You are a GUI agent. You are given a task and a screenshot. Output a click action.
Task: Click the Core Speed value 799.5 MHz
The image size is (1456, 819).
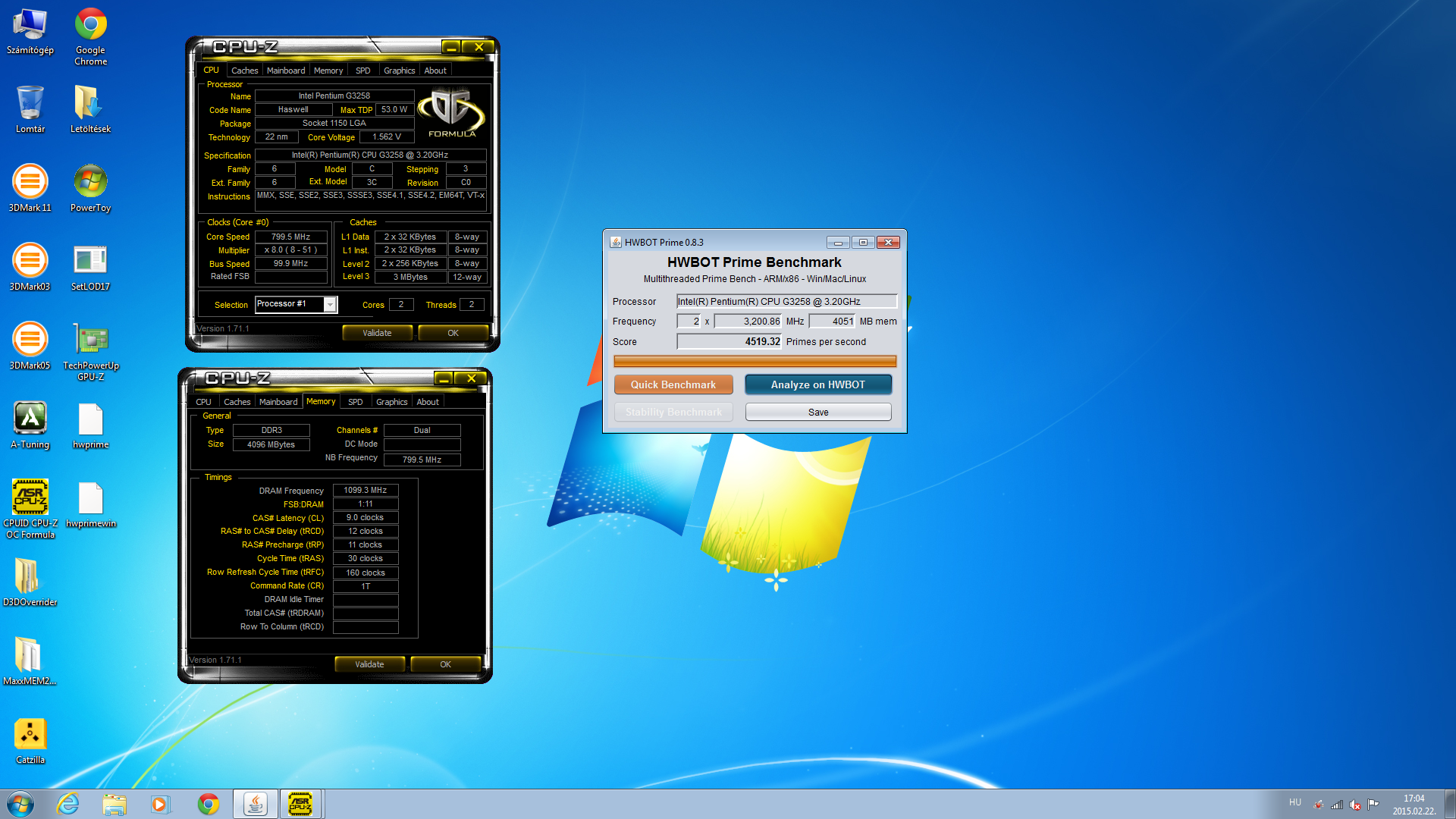click(291, 237)
